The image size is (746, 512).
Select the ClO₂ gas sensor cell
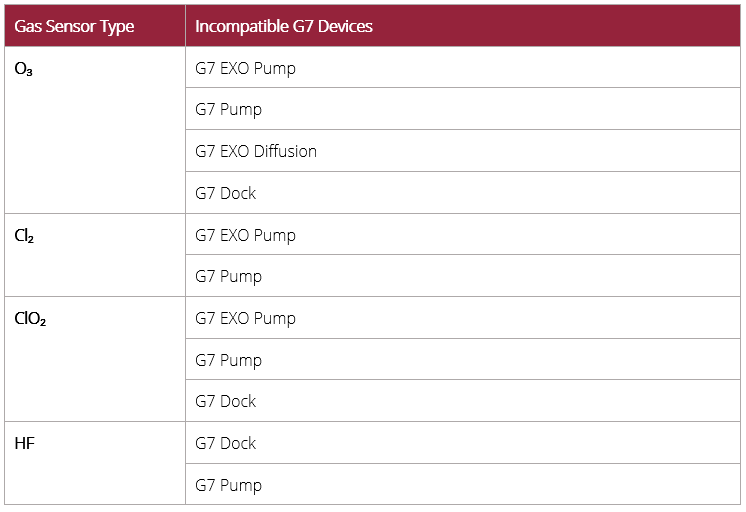coord(30,319)
